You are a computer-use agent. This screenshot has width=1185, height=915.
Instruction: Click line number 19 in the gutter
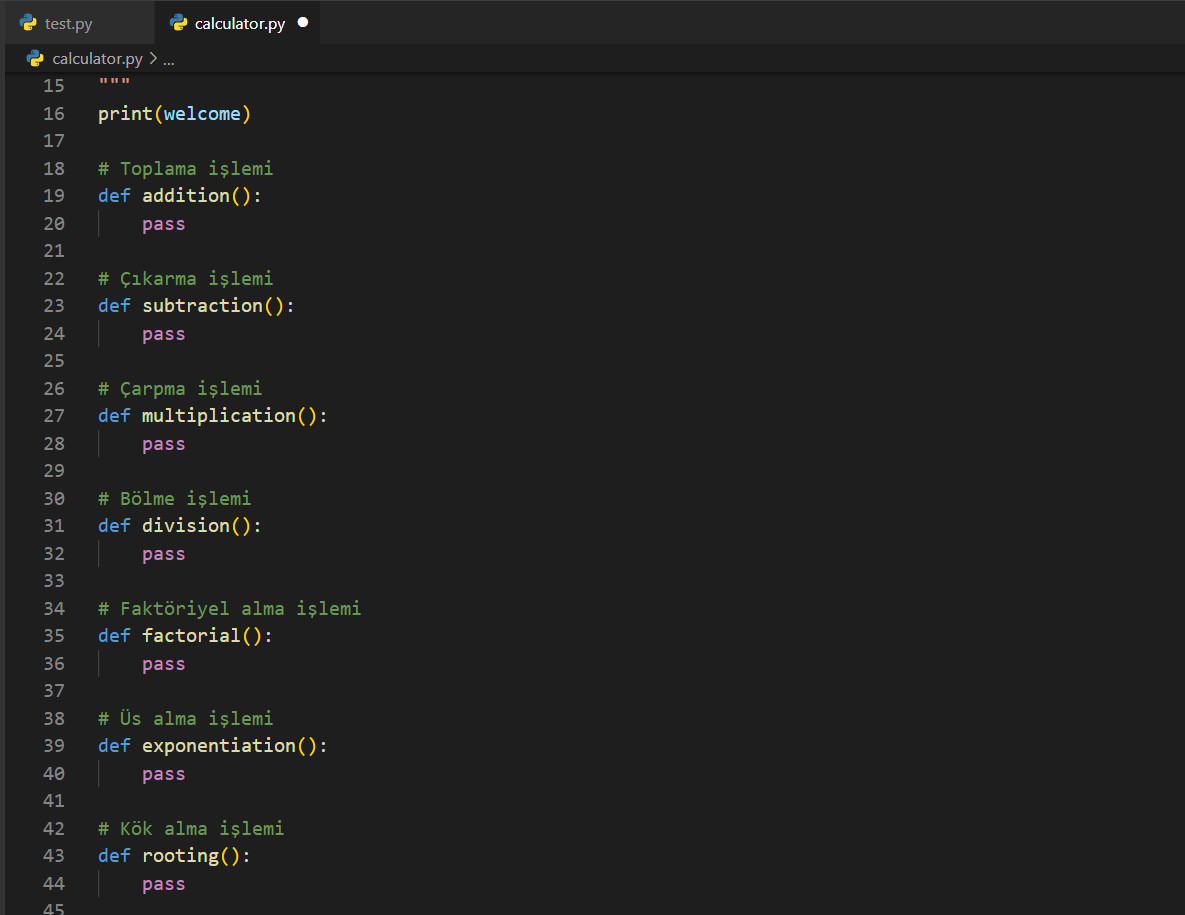(x=54, y=196)
